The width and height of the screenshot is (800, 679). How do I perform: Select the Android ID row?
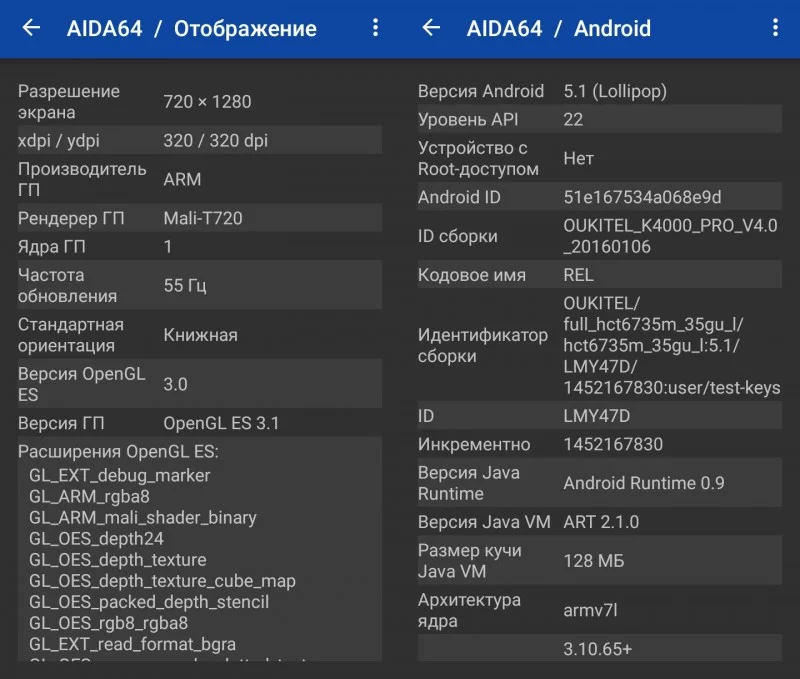[598, 197]
